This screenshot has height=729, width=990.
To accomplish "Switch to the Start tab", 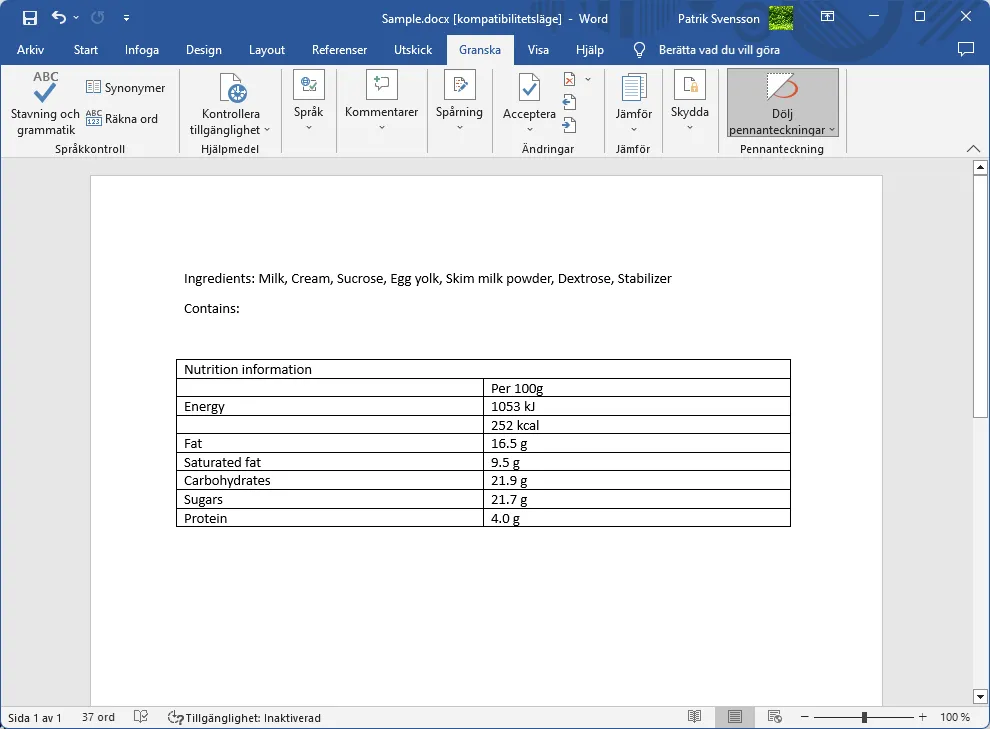I will click(x=86, y=50).
